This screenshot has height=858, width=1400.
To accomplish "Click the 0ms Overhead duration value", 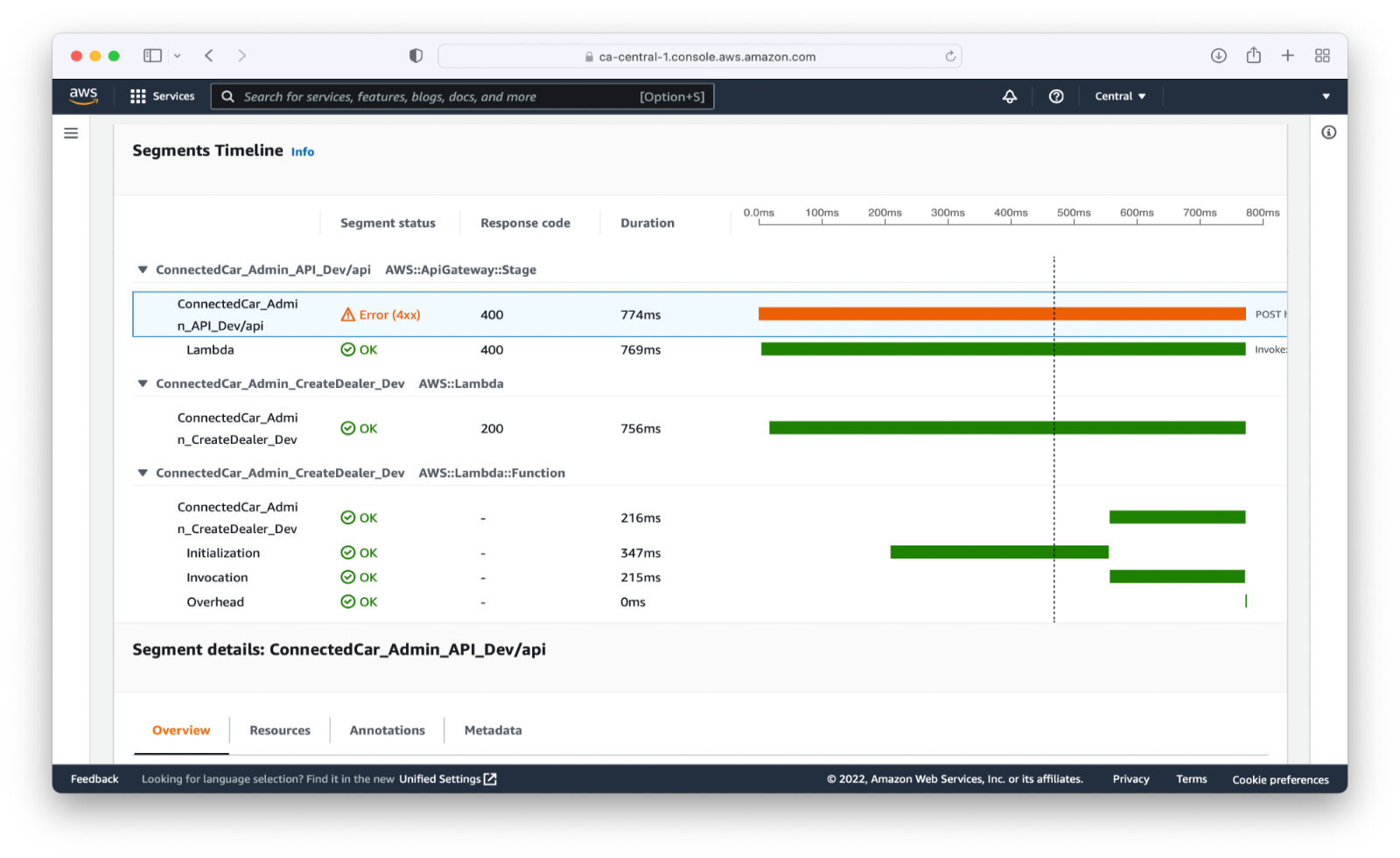I will click(x=633, y=601).
